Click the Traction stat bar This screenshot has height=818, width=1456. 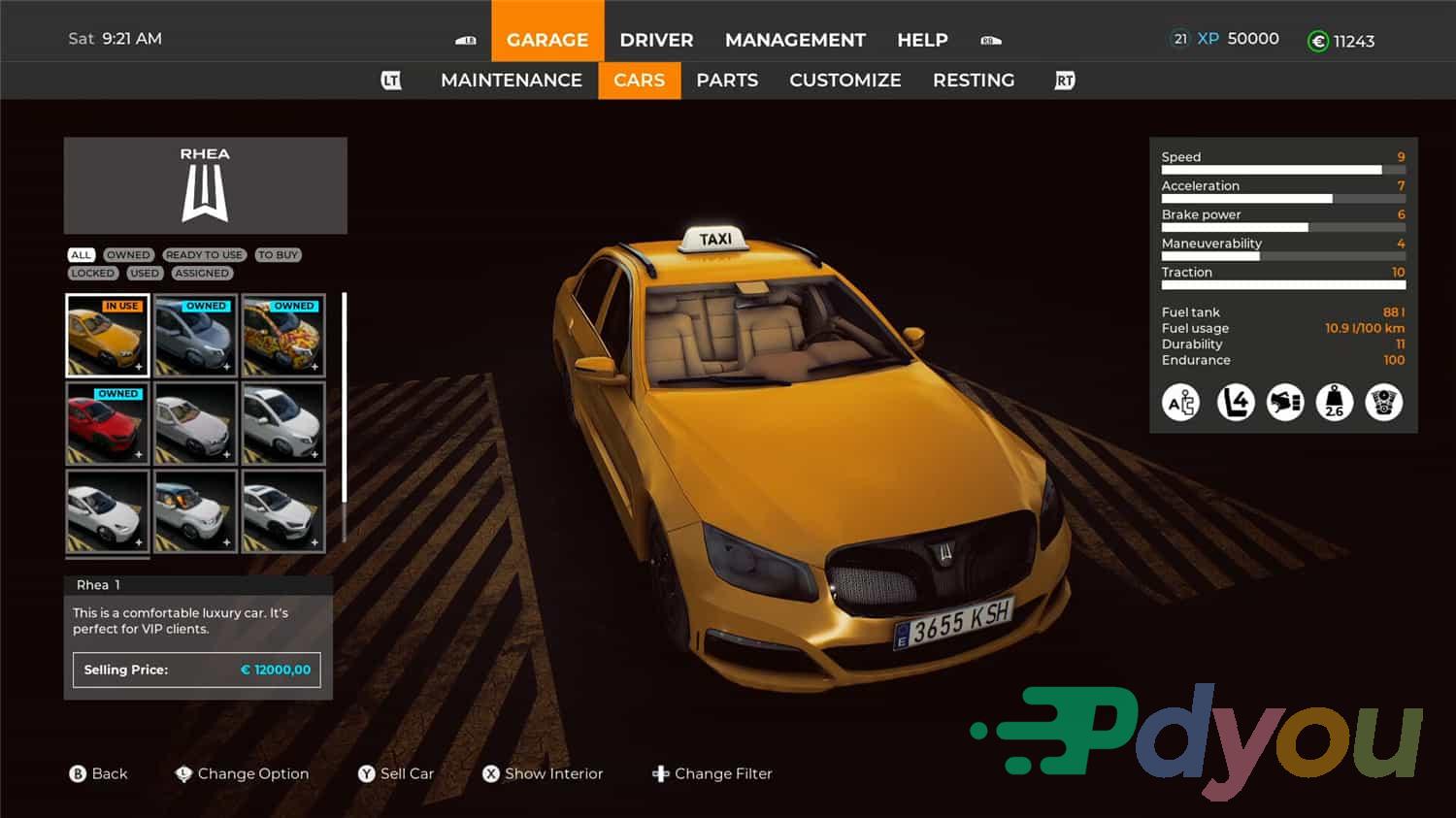click(x=1283, y=285)
